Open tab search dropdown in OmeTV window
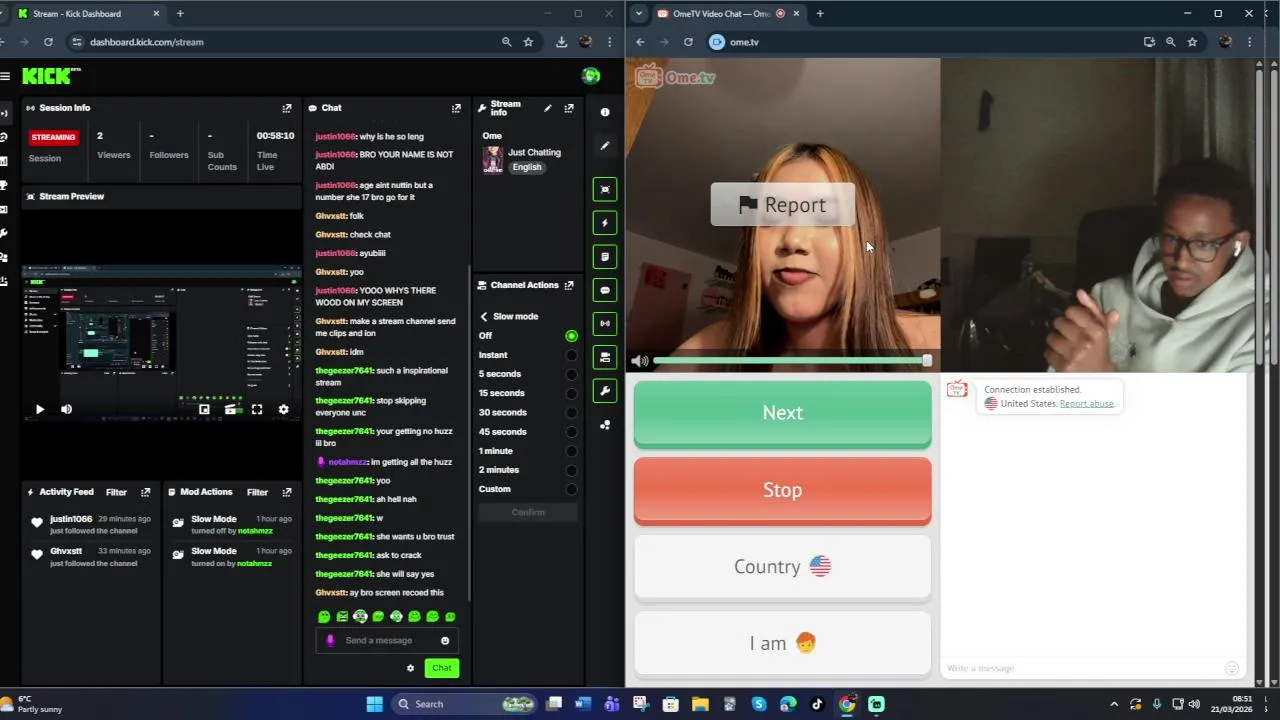The height and width of the screenshot is (720, 1280). [639, 14]
